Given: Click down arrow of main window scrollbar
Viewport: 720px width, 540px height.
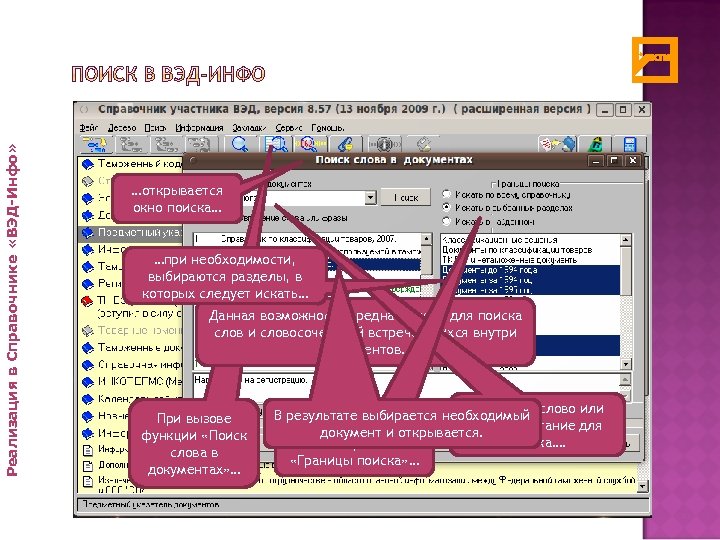Looking at the screenshot, I should (x=642, y=486).
